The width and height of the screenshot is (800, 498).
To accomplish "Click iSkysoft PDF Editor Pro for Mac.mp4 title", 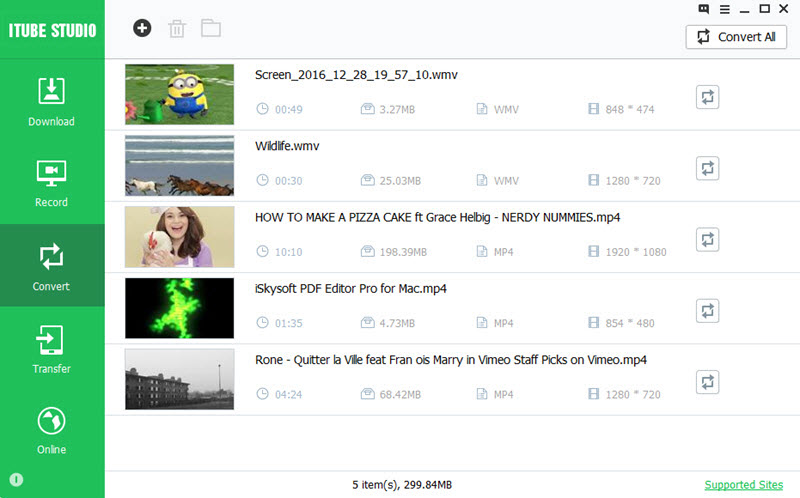I will (351, 289).
